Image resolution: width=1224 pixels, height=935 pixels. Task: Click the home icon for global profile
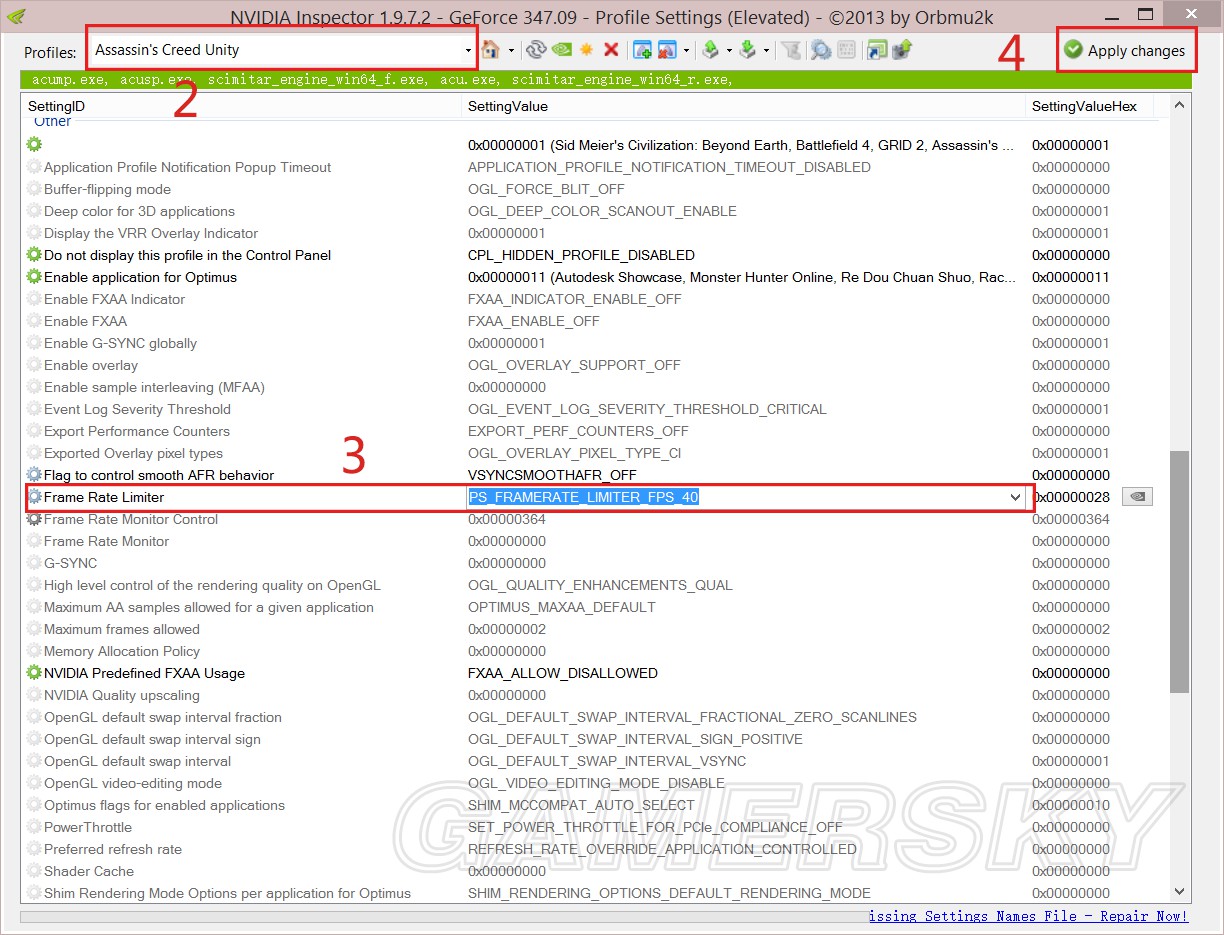pos(490,49)
